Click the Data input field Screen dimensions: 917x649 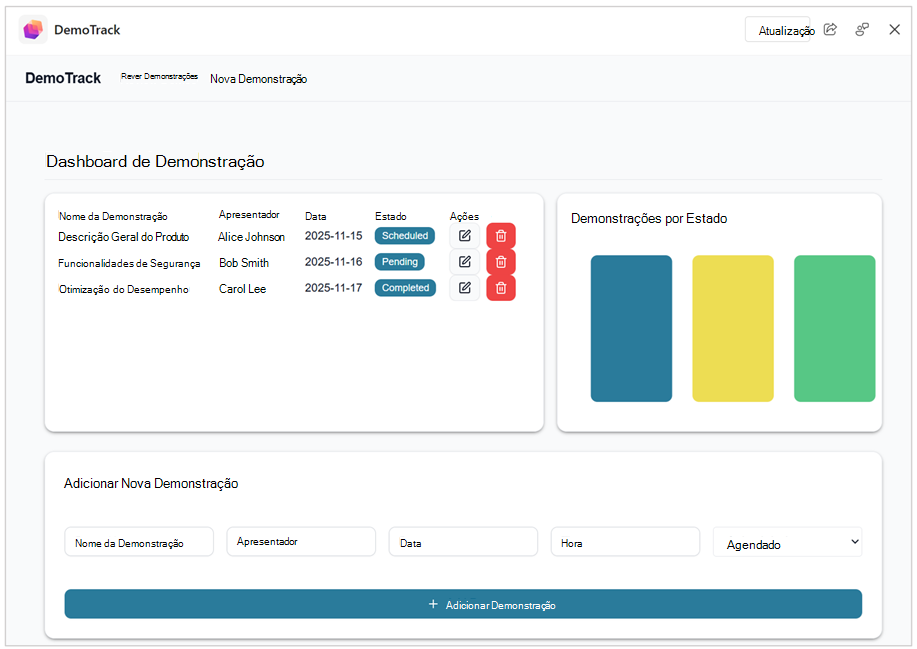click(x=463, y=542)
